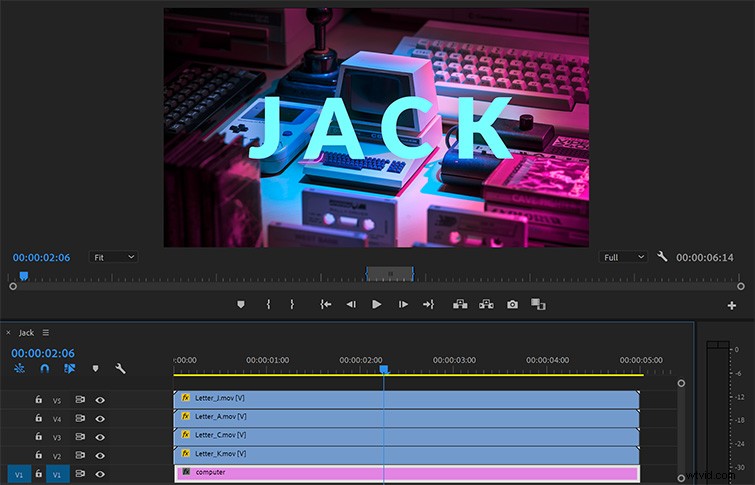Target track V4 label
Image resolution: width=755 pixels, height=485 pixels.
pos(57,419)
